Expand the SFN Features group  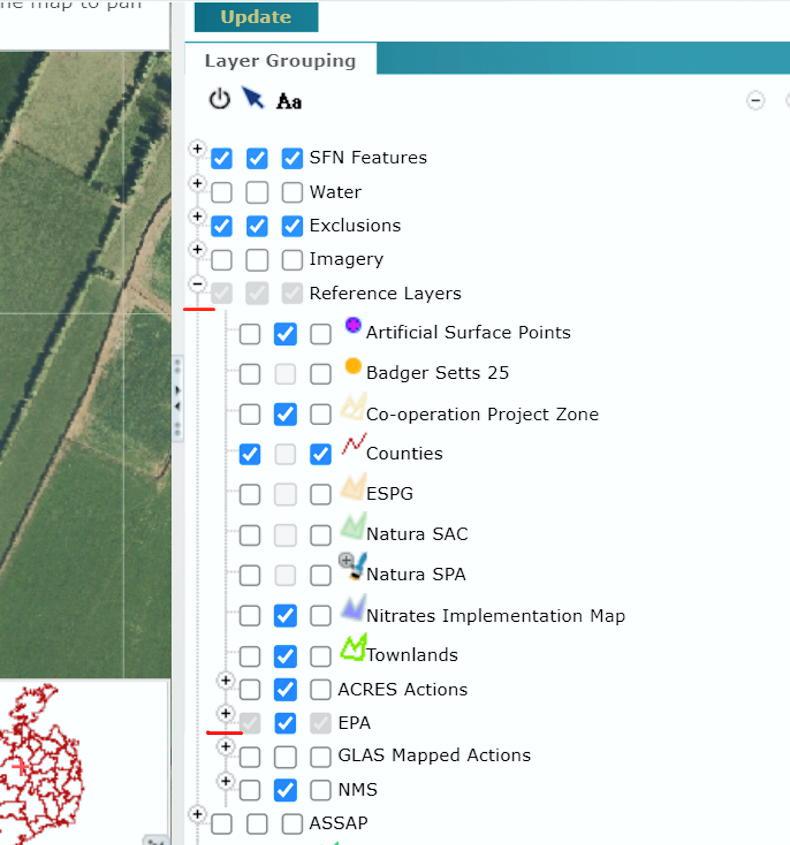pos(197,149)
